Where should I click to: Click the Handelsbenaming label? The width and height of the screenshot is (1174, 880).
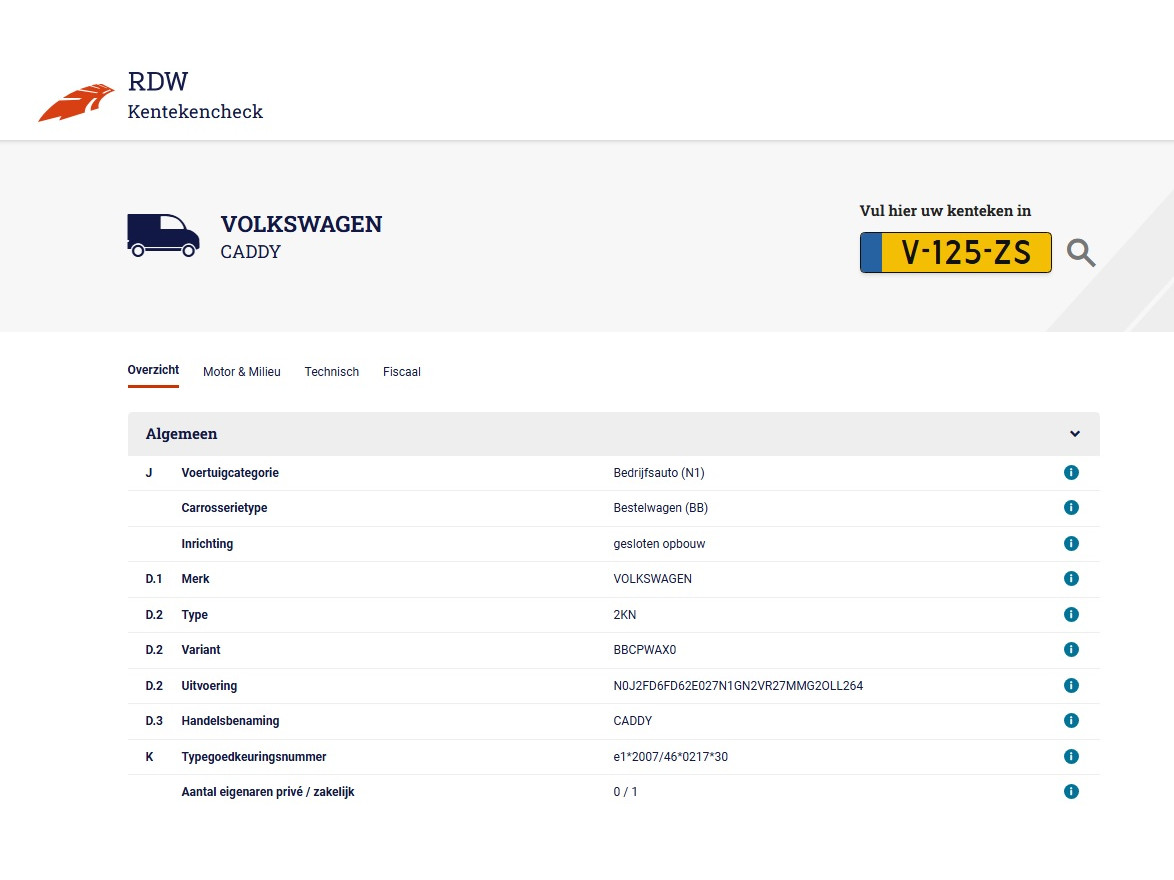click(230, 721)
